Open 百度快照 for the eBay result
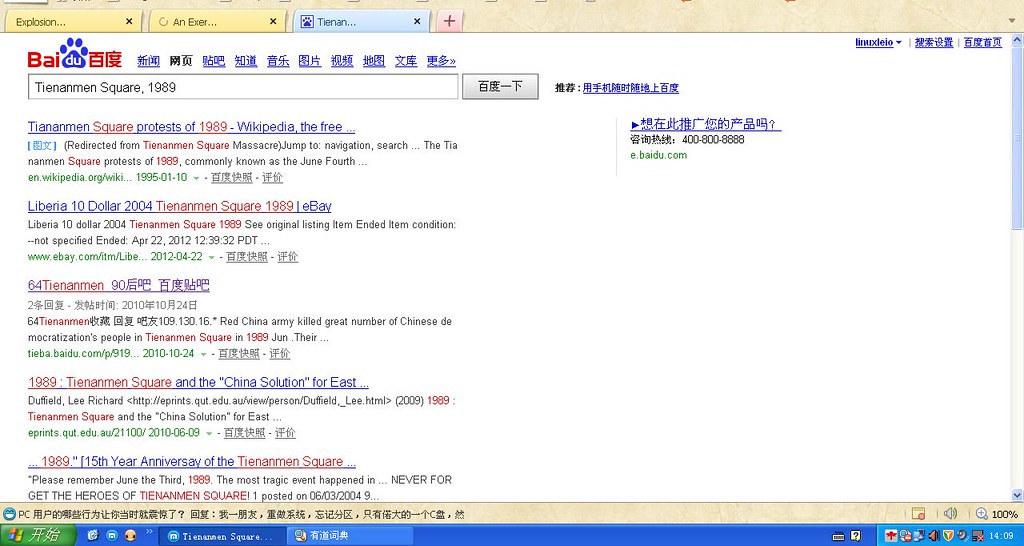Image resolution: width=1024 pixels, height=546 pixels. [x=247, y=257]
